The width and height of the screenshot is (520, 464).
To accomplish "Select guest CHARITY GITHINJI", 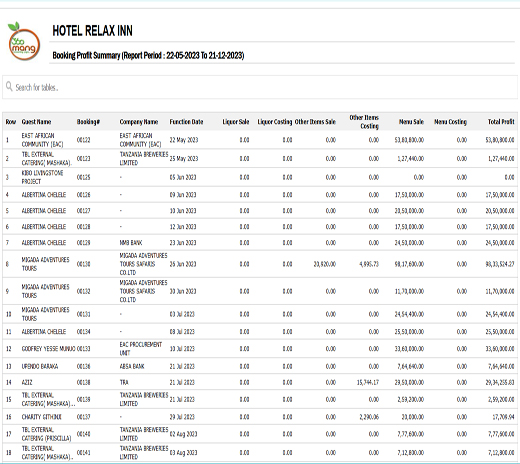I will 42,417.
